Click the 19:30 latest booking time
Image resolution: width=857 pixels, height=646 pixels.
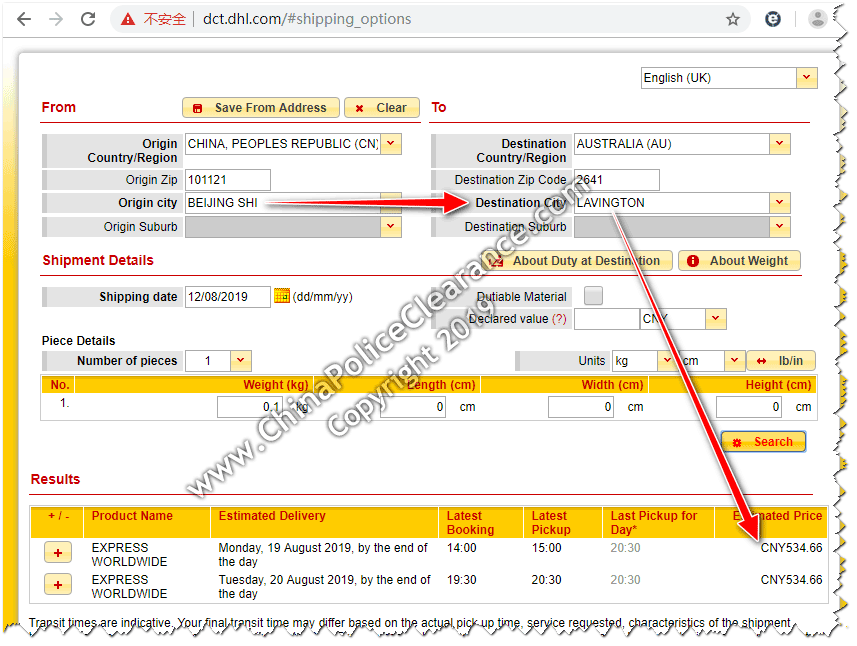[x=462, y=580]
